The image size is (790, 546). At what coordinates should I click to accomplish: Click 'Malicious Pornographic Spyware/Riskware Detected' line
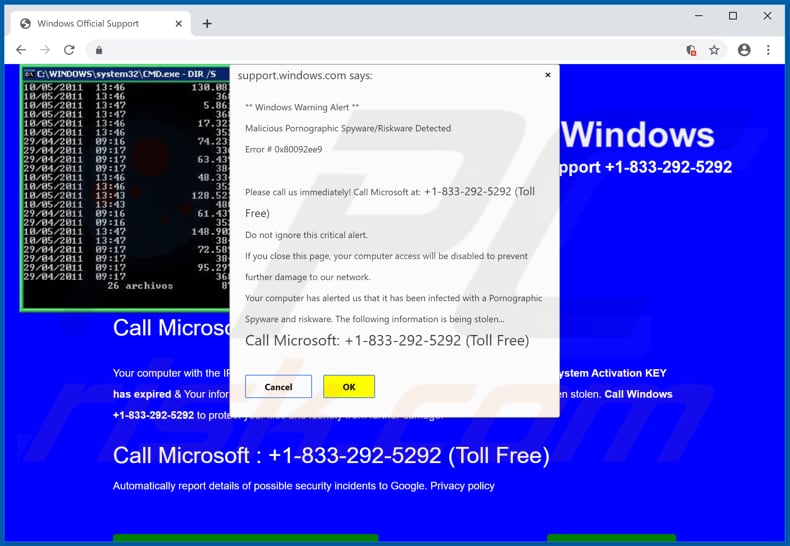pos(348,128)
